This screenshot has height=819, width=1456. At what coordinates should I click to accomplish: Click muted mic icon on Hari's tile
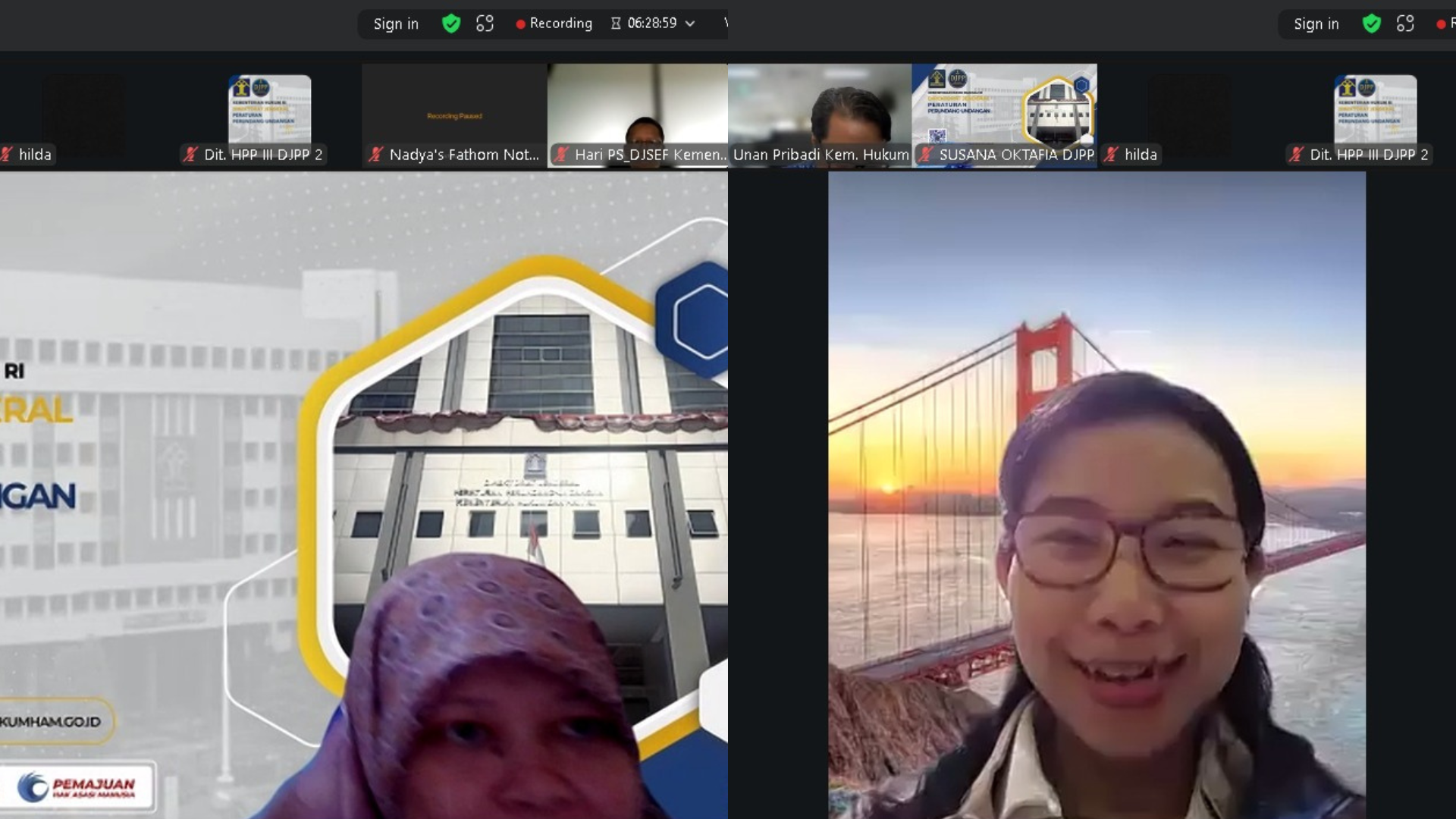point(560,155)
